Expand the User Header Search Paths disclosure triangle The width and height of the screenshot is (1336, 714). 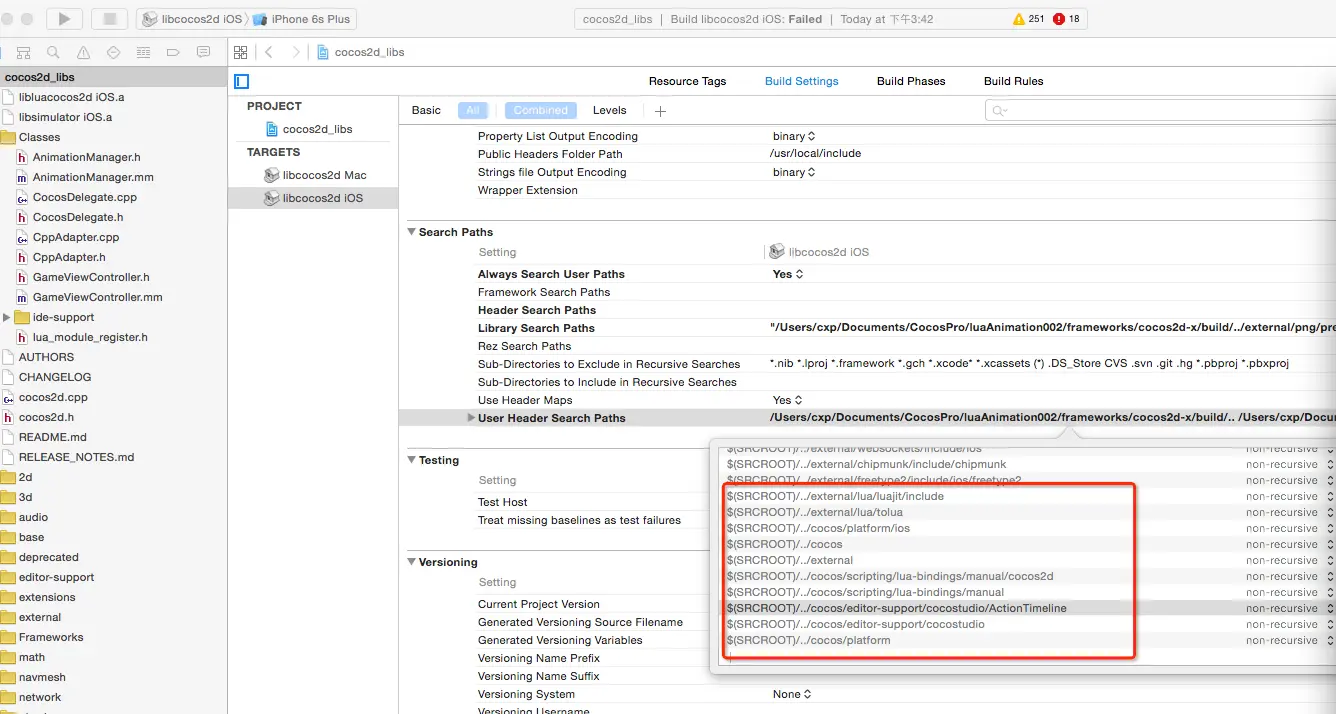471,418
